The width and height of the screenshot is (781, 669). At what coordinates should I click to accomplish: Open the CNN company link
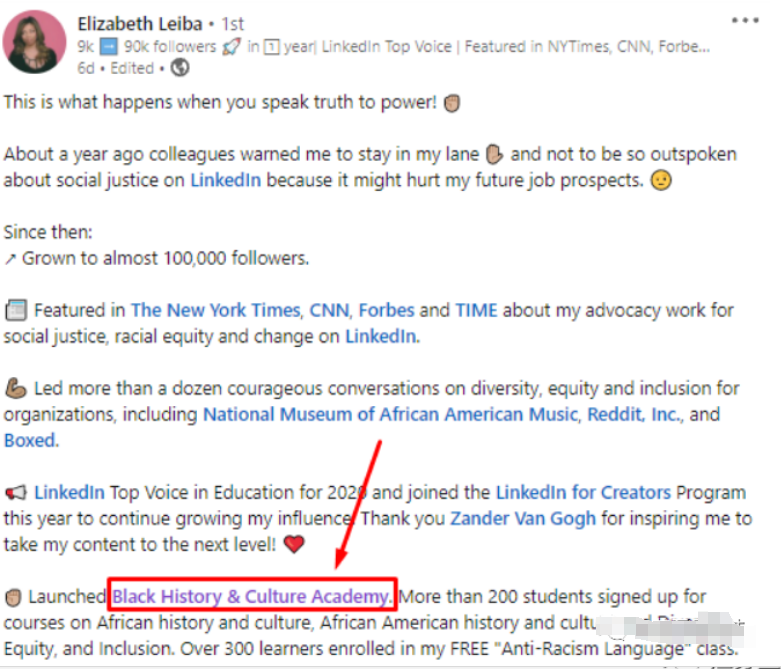[x=329, y=310]
